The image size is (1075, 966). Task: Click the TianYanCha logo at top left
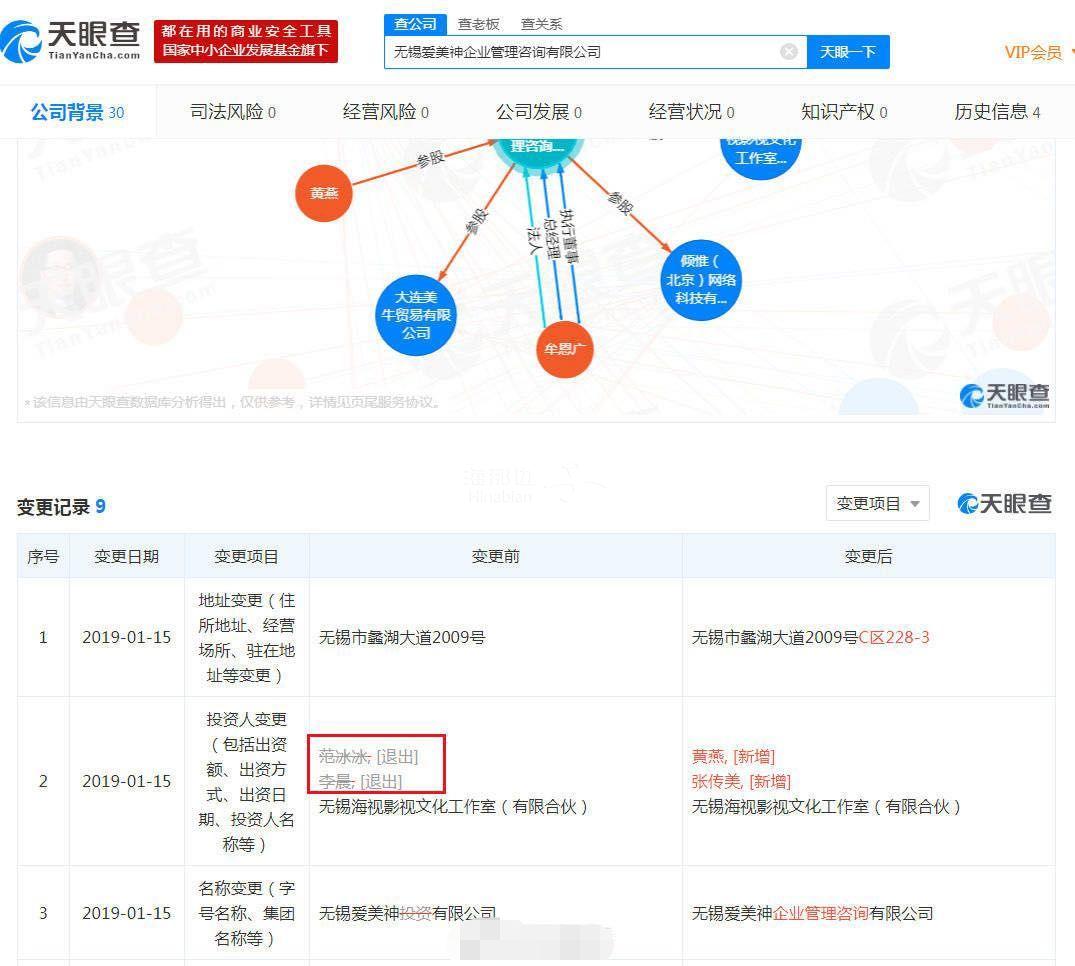[72, 40]
